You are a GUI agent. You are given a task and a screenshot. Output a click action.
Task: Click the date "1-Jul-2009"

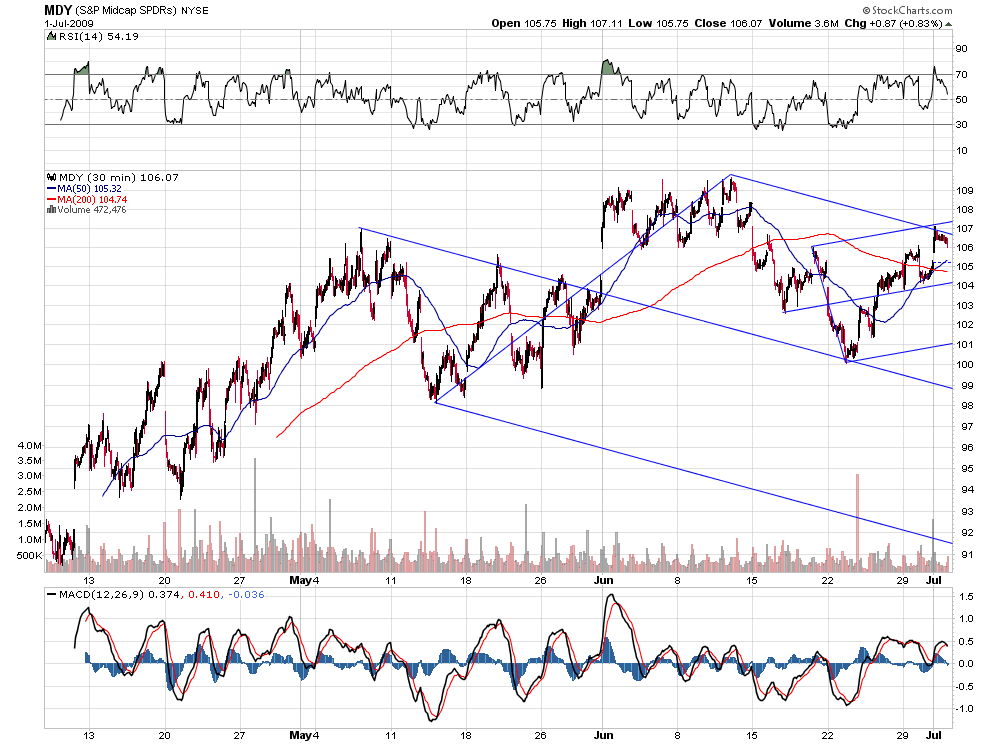pos(69,23)
